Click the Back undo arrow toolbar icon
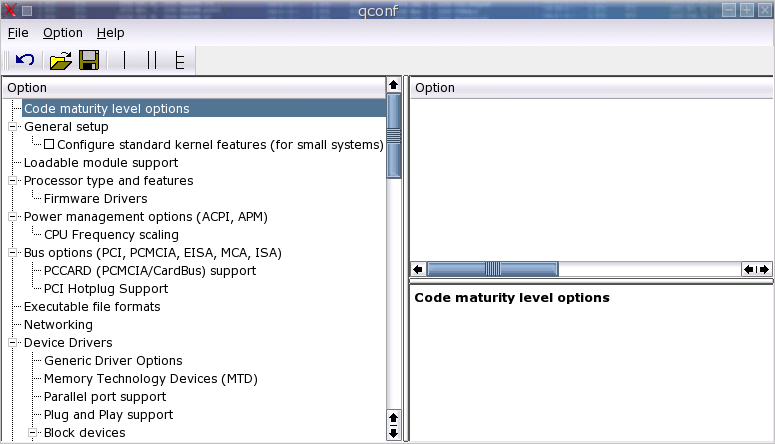The height and width of the screenshot is (444, 775). 25,60
